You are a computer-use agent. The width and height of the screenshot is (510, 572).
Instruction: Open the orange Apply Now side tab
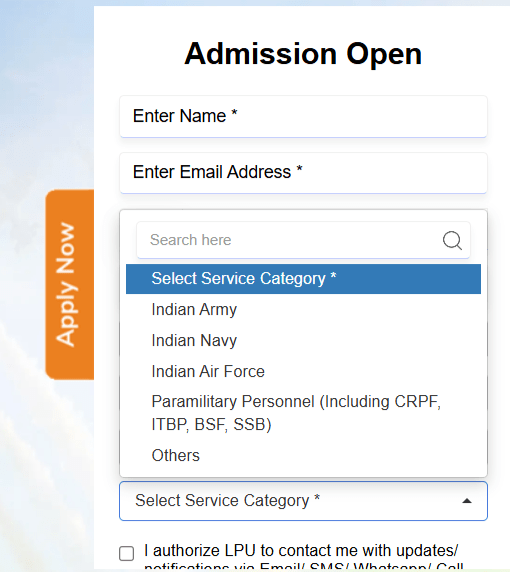[x=70, y=285]
